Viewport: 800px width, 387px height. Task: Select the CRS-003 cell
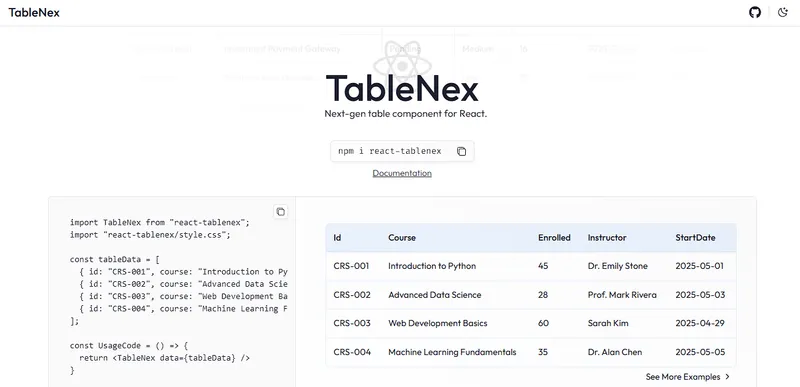(352, 323)
